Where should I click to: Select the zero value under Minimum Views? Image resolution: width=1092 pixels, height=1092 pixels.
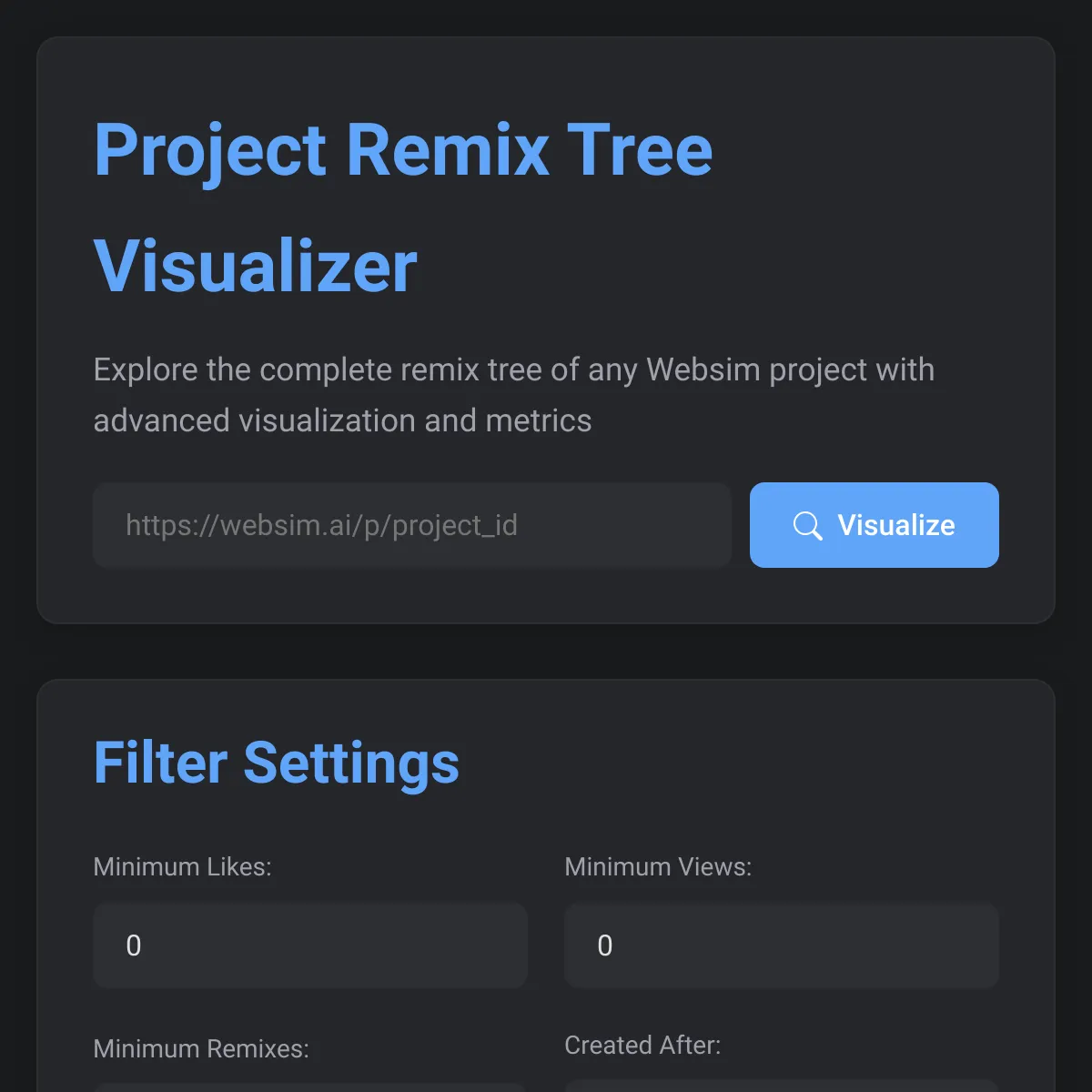pos(605,945)
